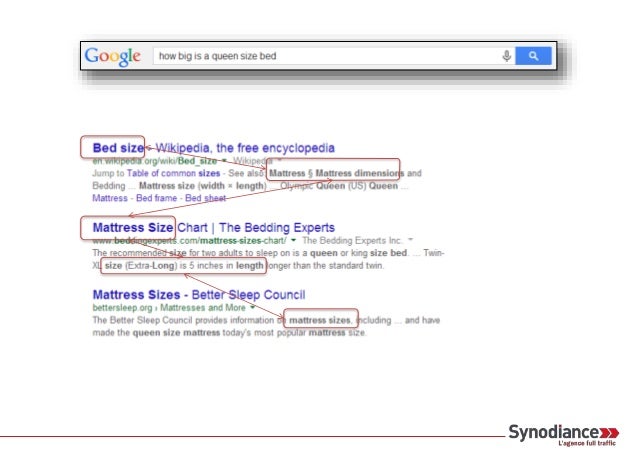Viewport: 638px width, 462px height.
Task: Click the en.wikipedia.org/wiki/Bed_size URL text
Action: tap(155, 161)
